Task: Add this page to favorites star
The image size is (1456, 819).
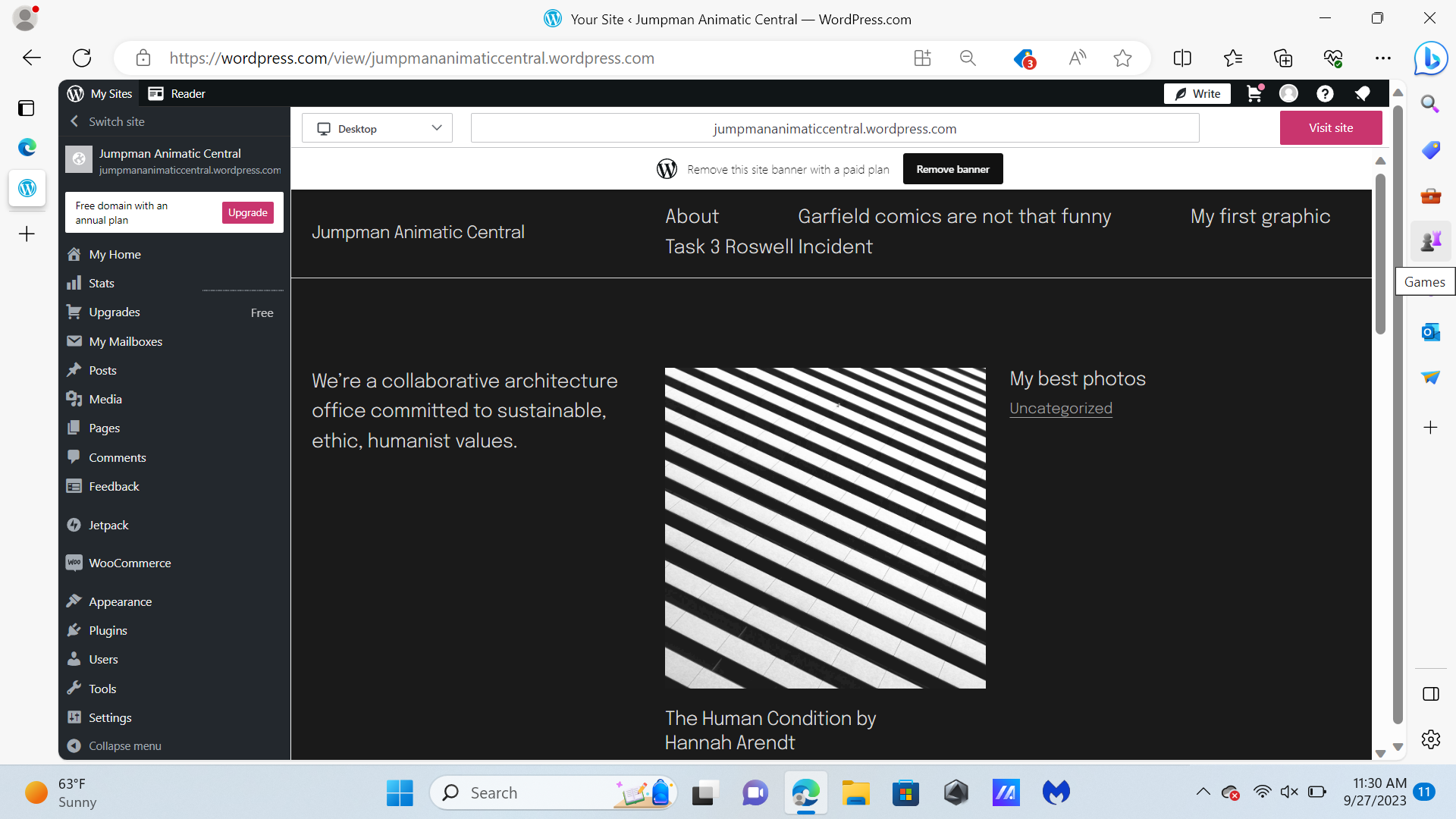Action: click(1122, 58)
